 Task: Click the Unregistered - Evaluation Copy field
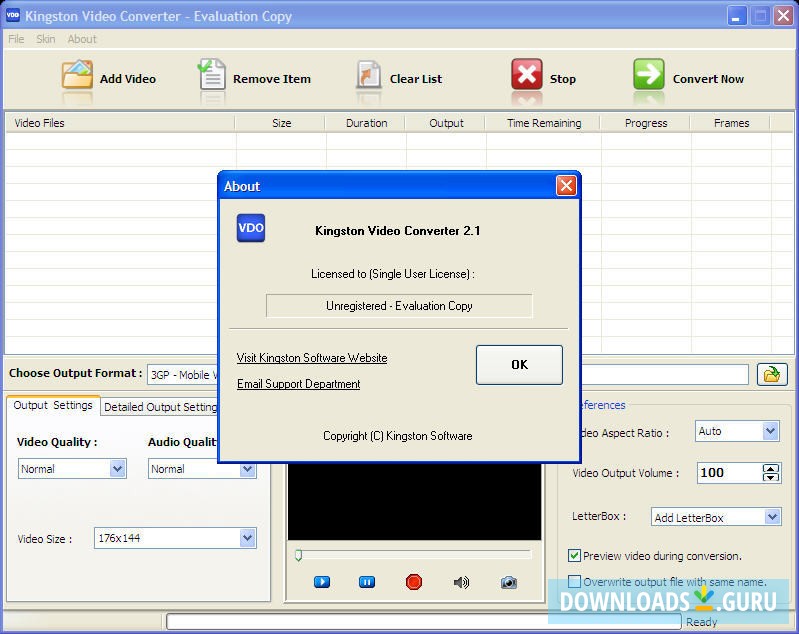399,305
